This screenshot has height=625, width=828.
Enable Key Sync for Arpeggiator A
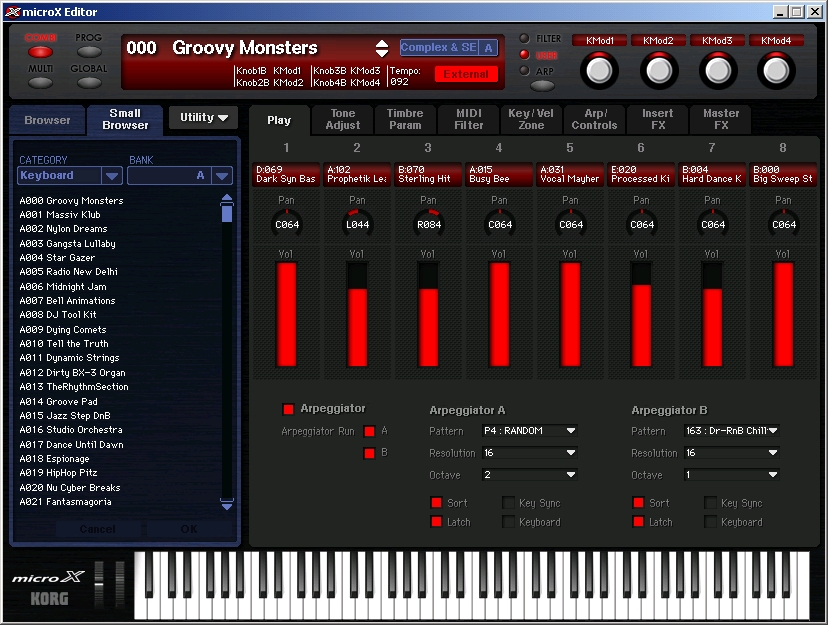click(x=509, y=503)
